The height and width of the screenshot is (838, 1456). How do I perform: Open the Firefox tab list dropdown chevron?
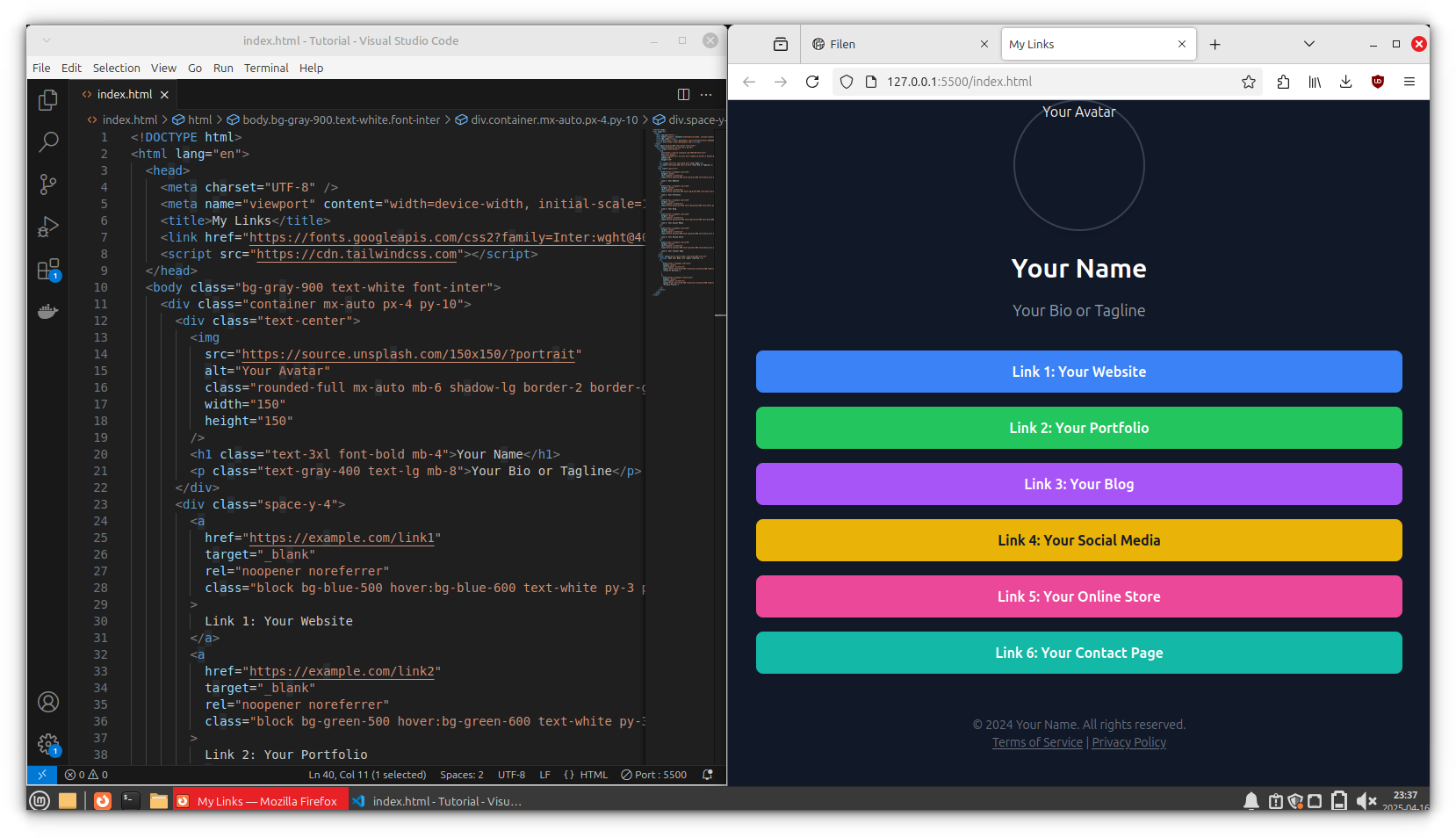[x=1308, y=43]
